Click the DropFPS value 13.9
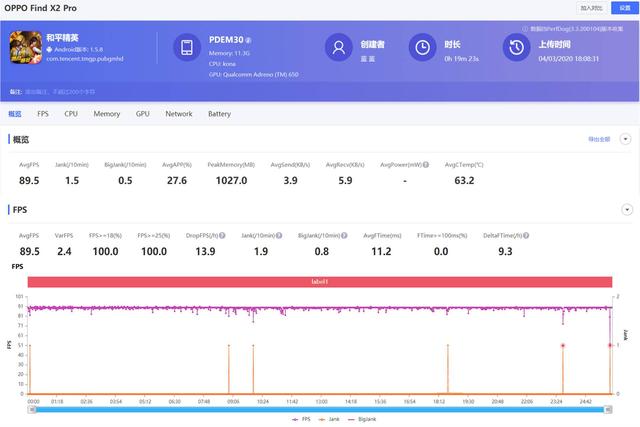The height and width of the screenshot is (427, 640). click(205, 251)
